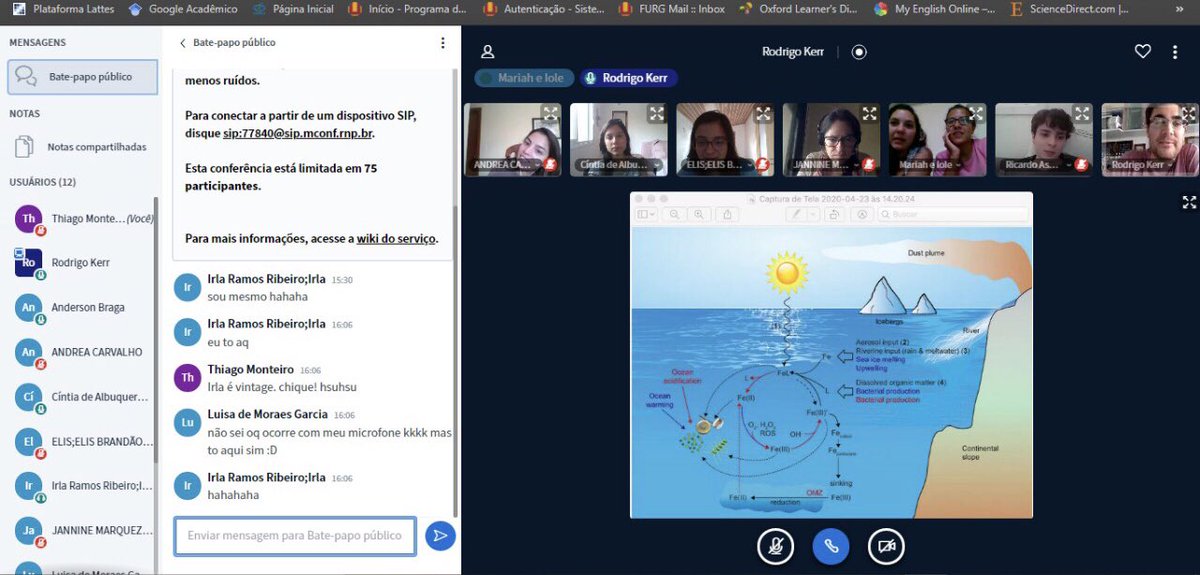
Task: Toggle the user list person icon
Action: 488,52
